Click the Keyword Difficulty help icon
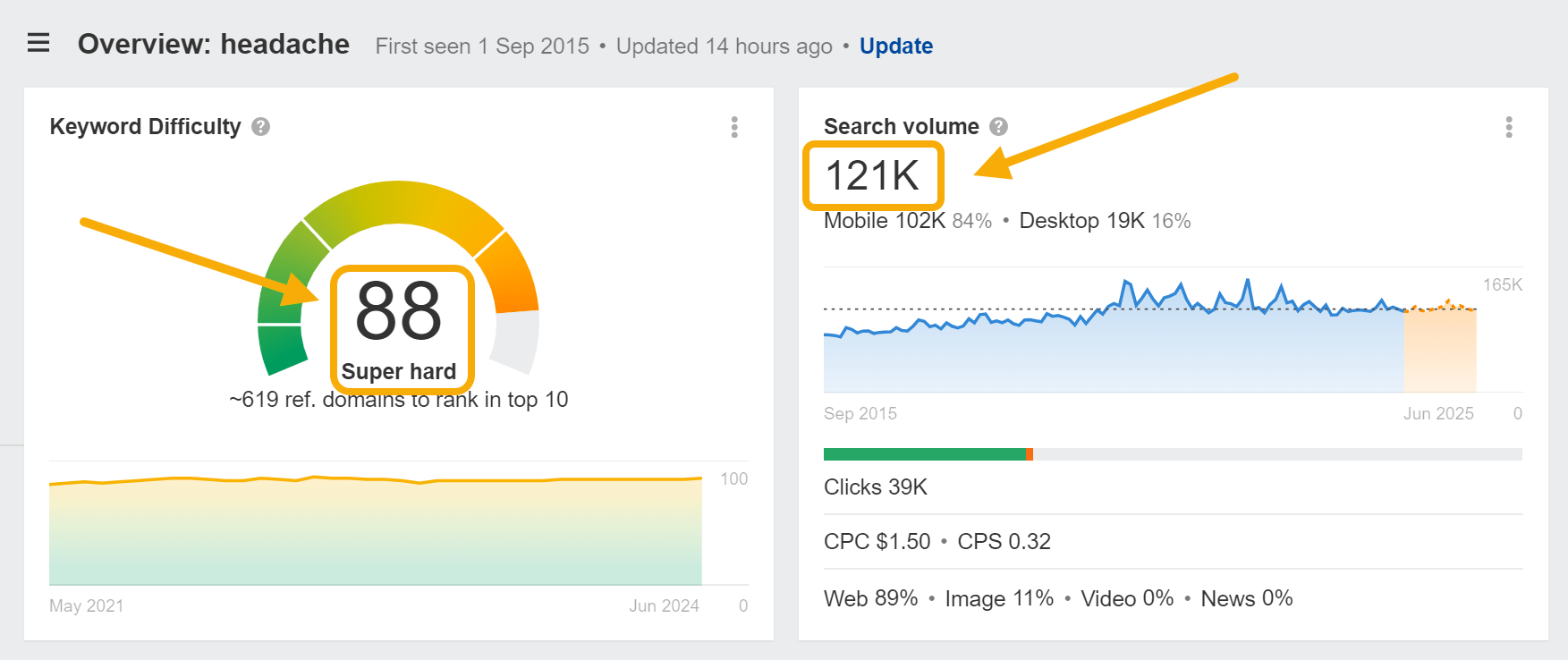The width and height of the screenshot is (1568, 660). click(260, 127)
